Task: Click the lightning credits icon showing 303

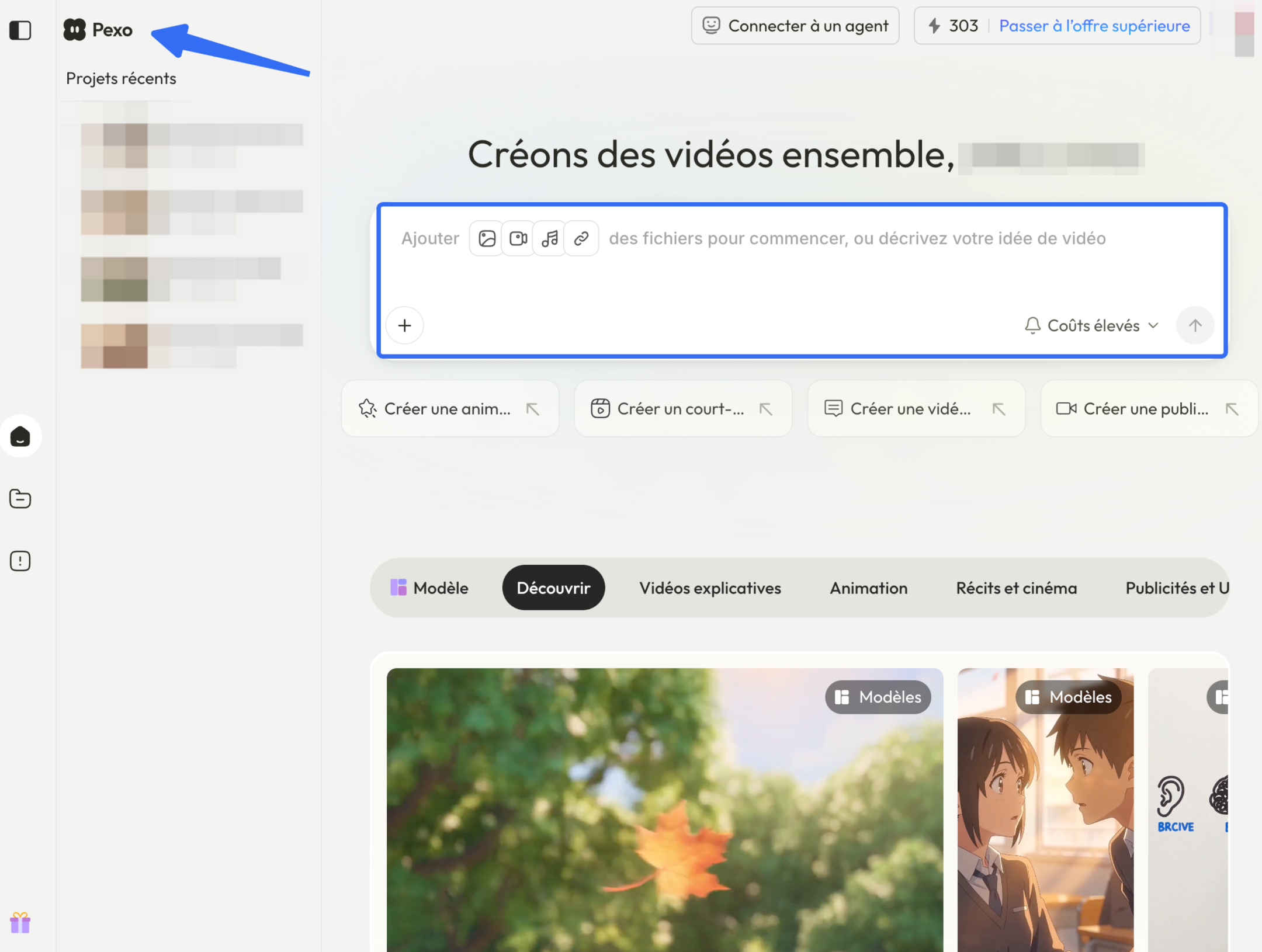Action: point(934,26)
